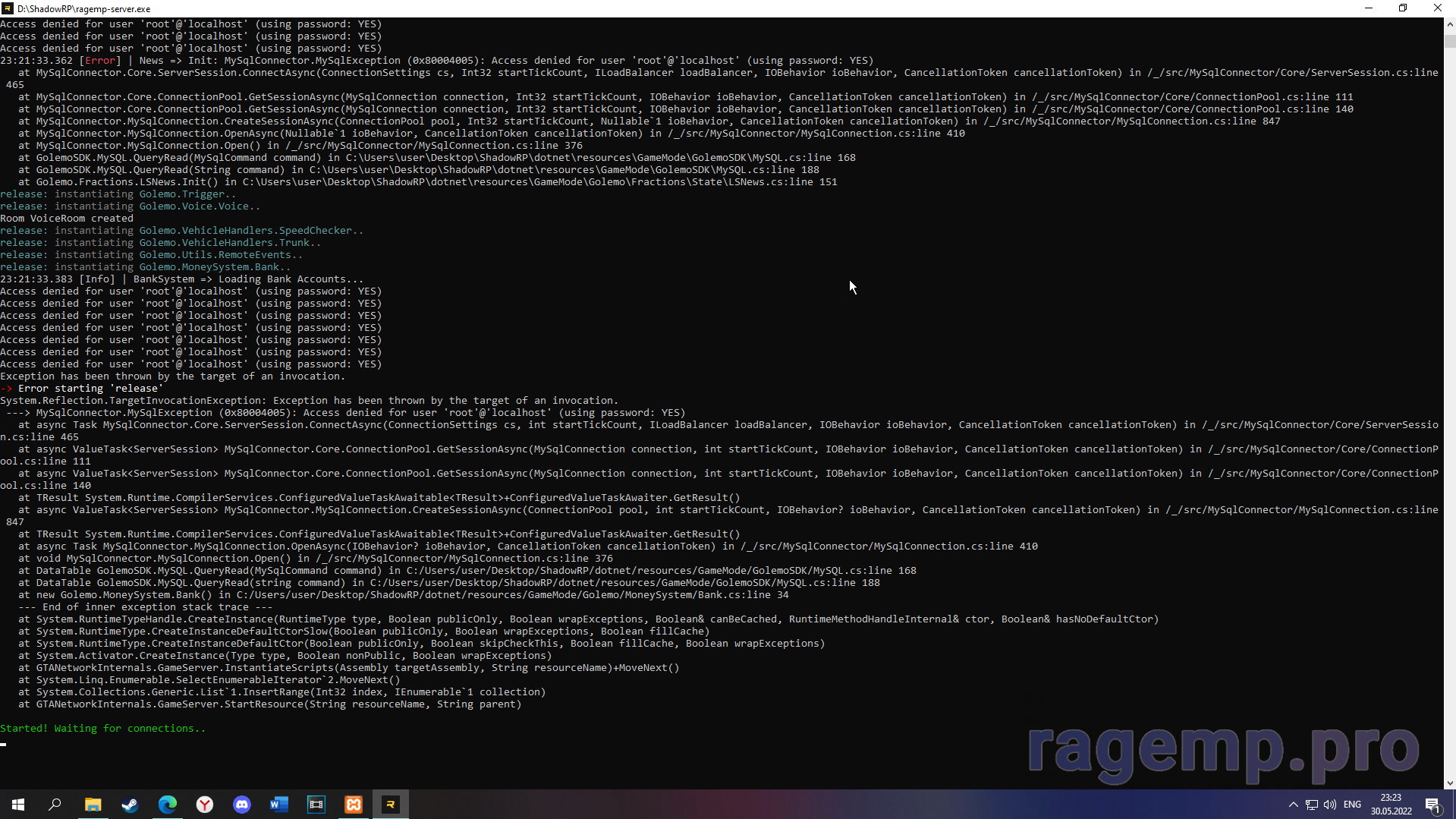Open Microsoft Word from taskbar
Screen dimensions: 1456x819
(x=278, y=805)
